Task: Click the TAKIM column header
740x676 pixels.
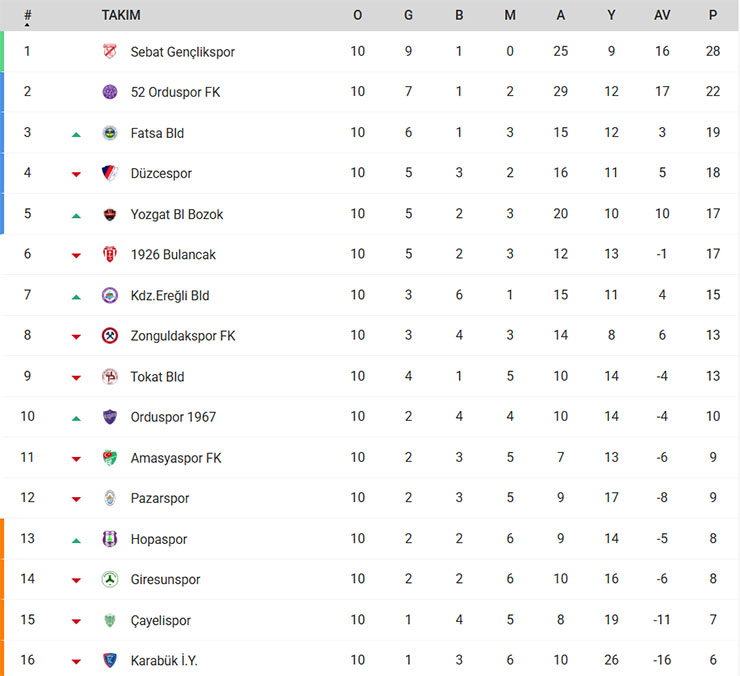Action: point(121,15)
